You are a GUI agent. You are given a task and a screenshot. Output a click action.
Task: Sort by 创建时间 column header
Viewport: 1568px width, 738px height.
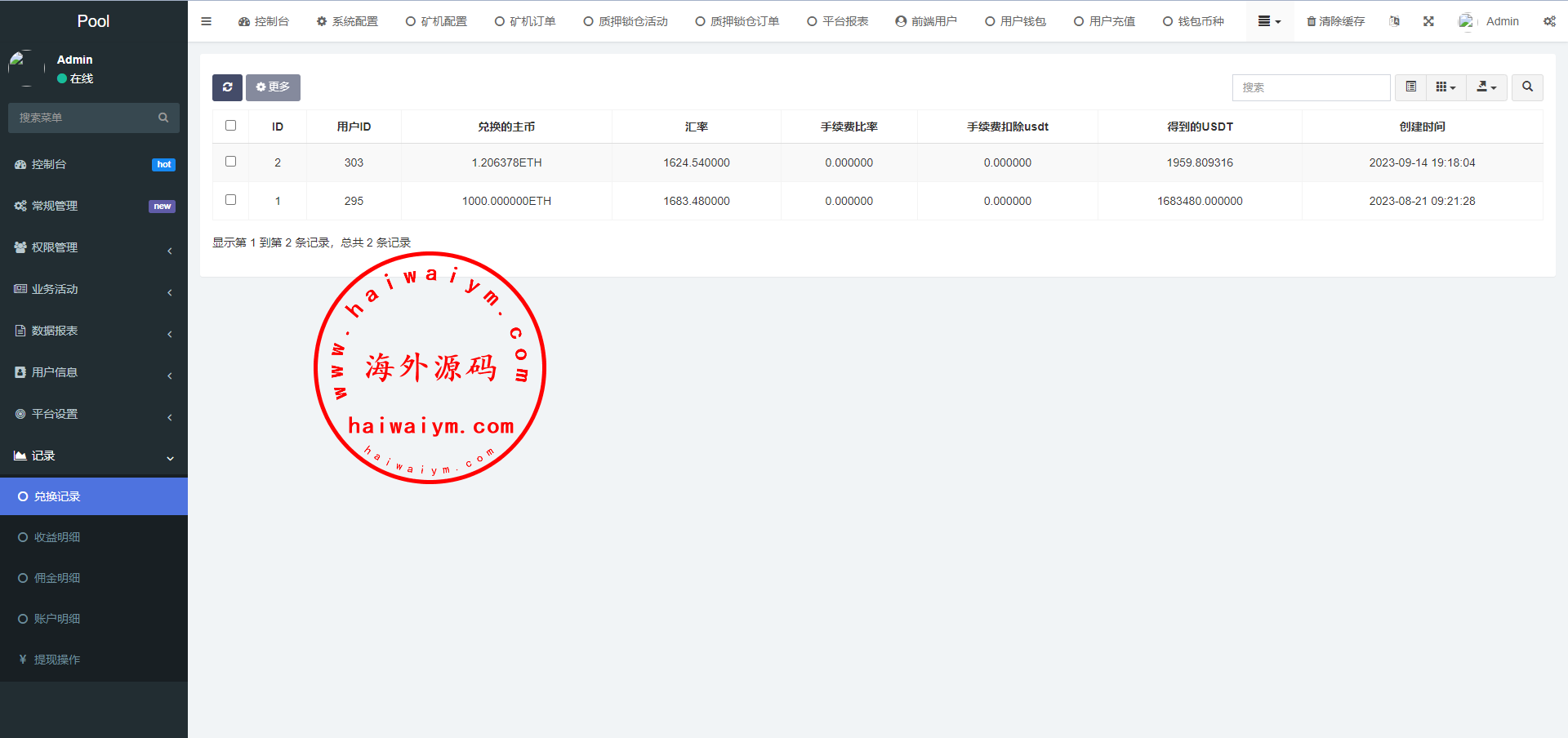(x=1422, y=127)
